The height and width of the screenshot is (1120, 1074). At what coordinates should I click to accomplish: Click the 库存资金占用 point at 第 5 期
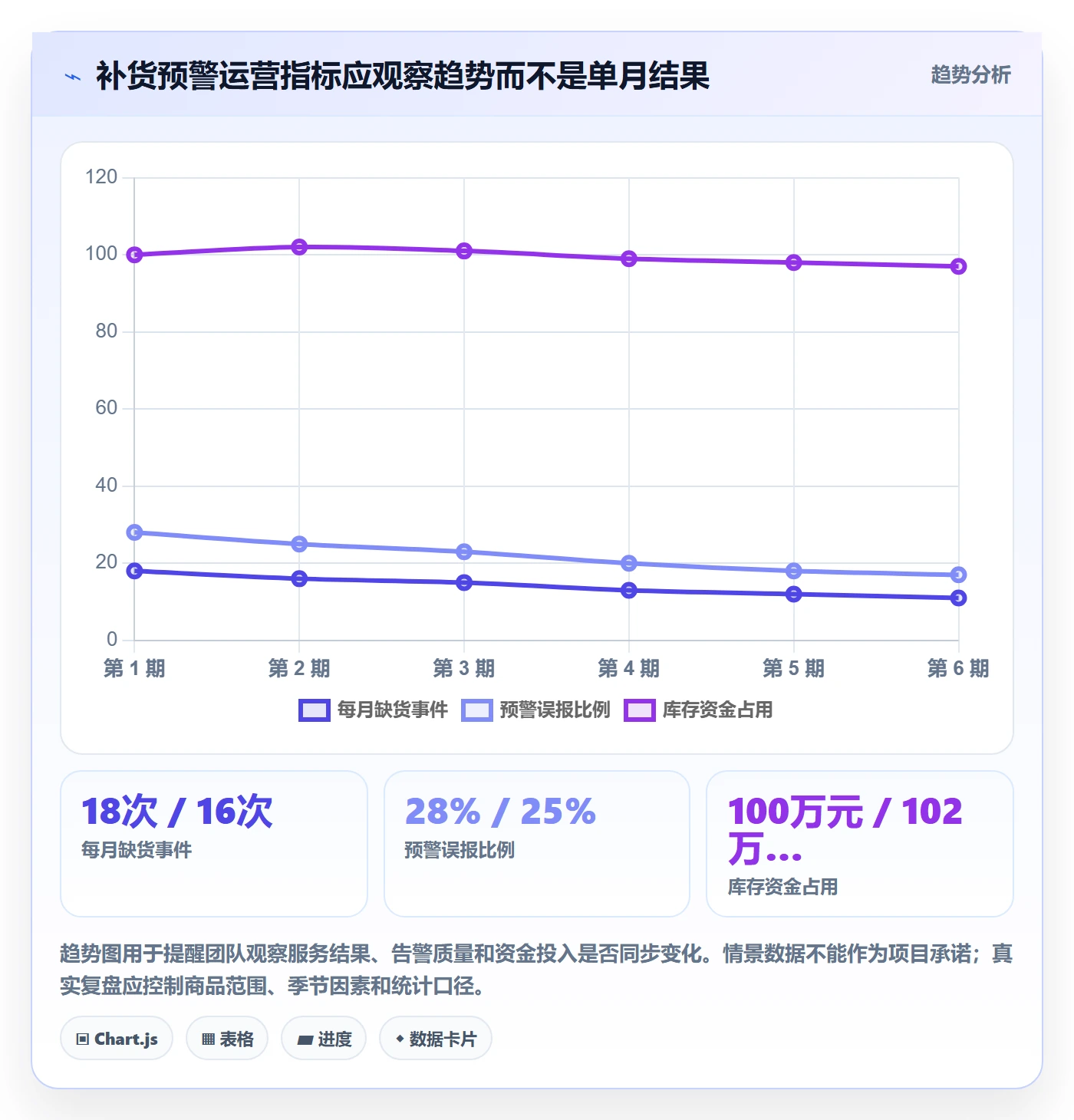click(794, 262)
